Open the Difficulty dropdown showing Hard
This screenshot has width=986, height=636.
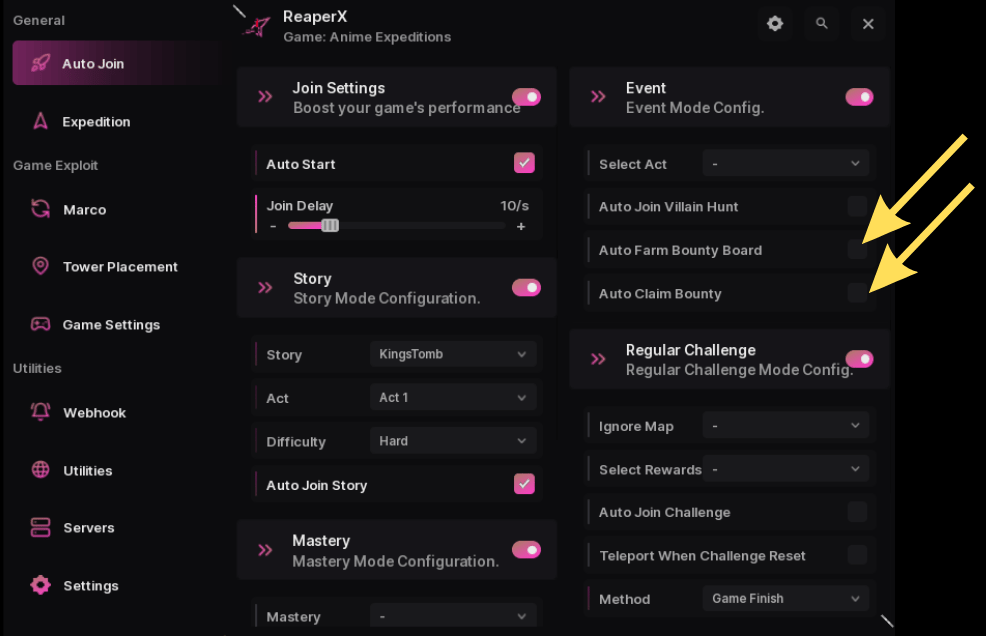(453, 441)
